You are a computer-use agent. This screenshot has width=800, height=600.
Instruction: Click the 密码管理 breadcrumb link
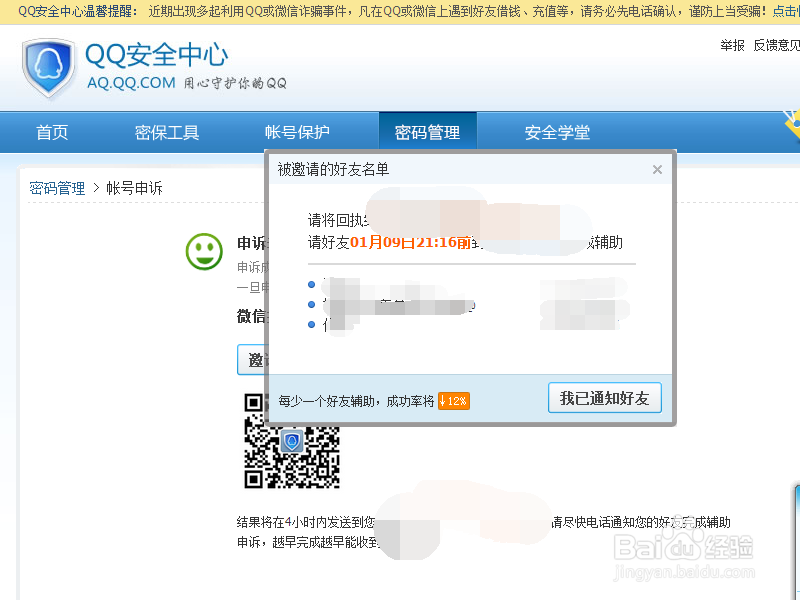57,188
